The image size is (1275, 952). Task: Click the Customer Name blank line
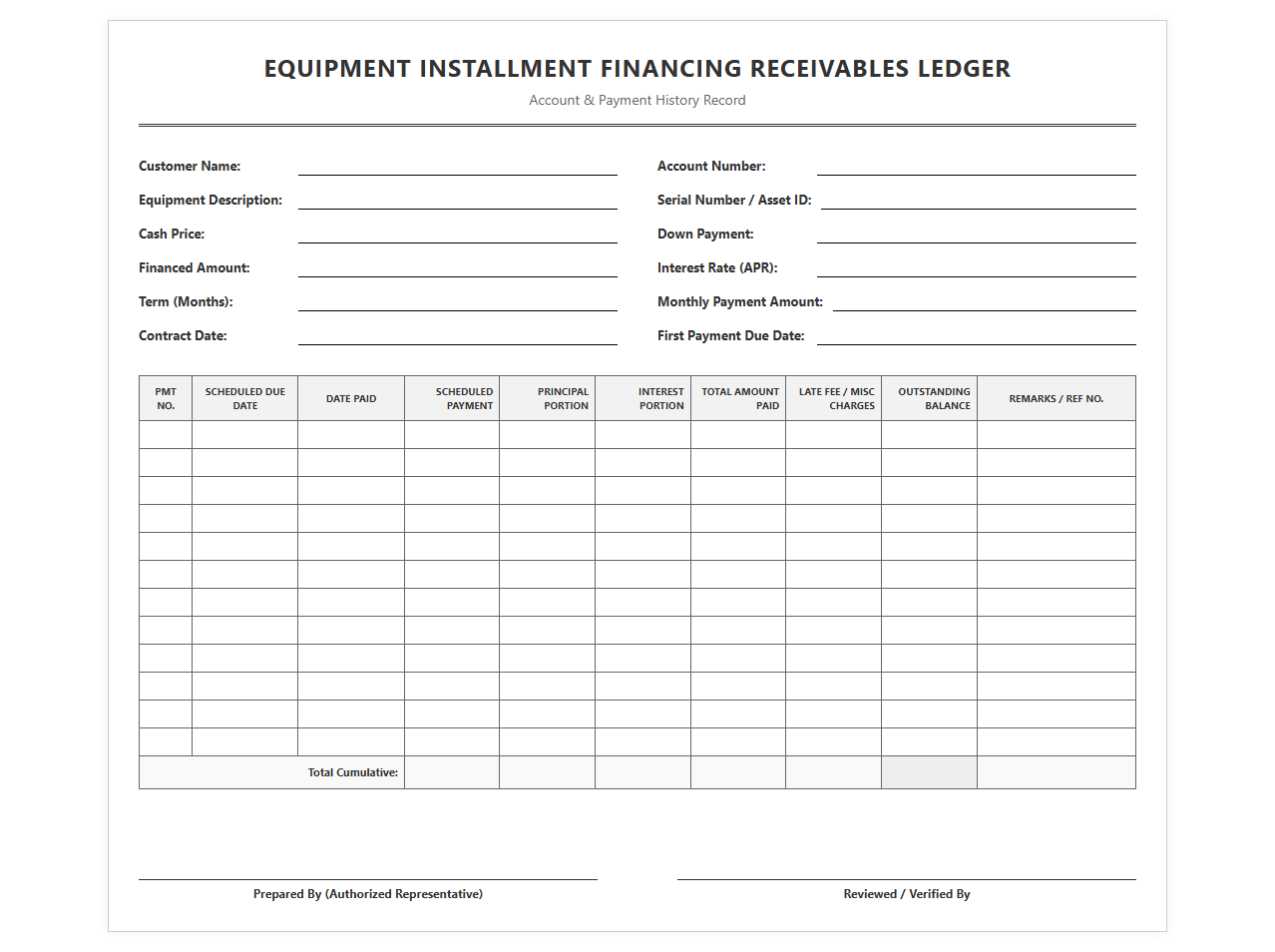(x=458, y=166)
